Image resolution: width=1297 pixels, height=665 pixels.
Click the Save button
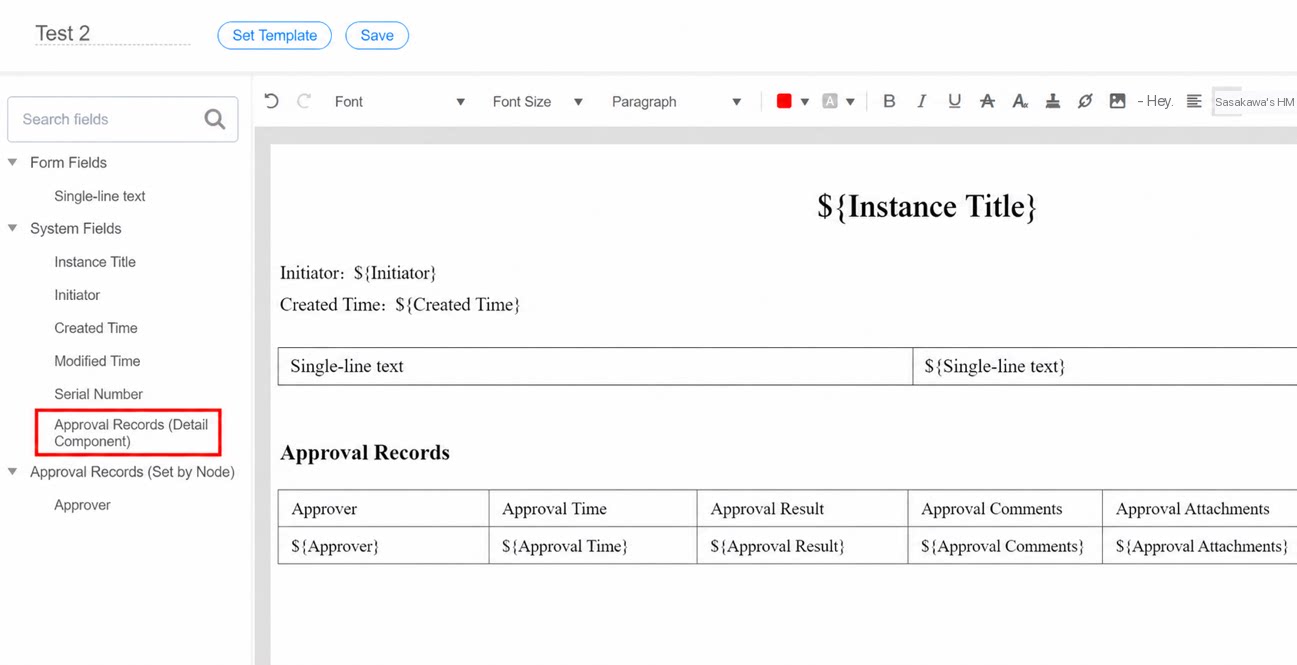pyautogui.click(x=377, y=35)
